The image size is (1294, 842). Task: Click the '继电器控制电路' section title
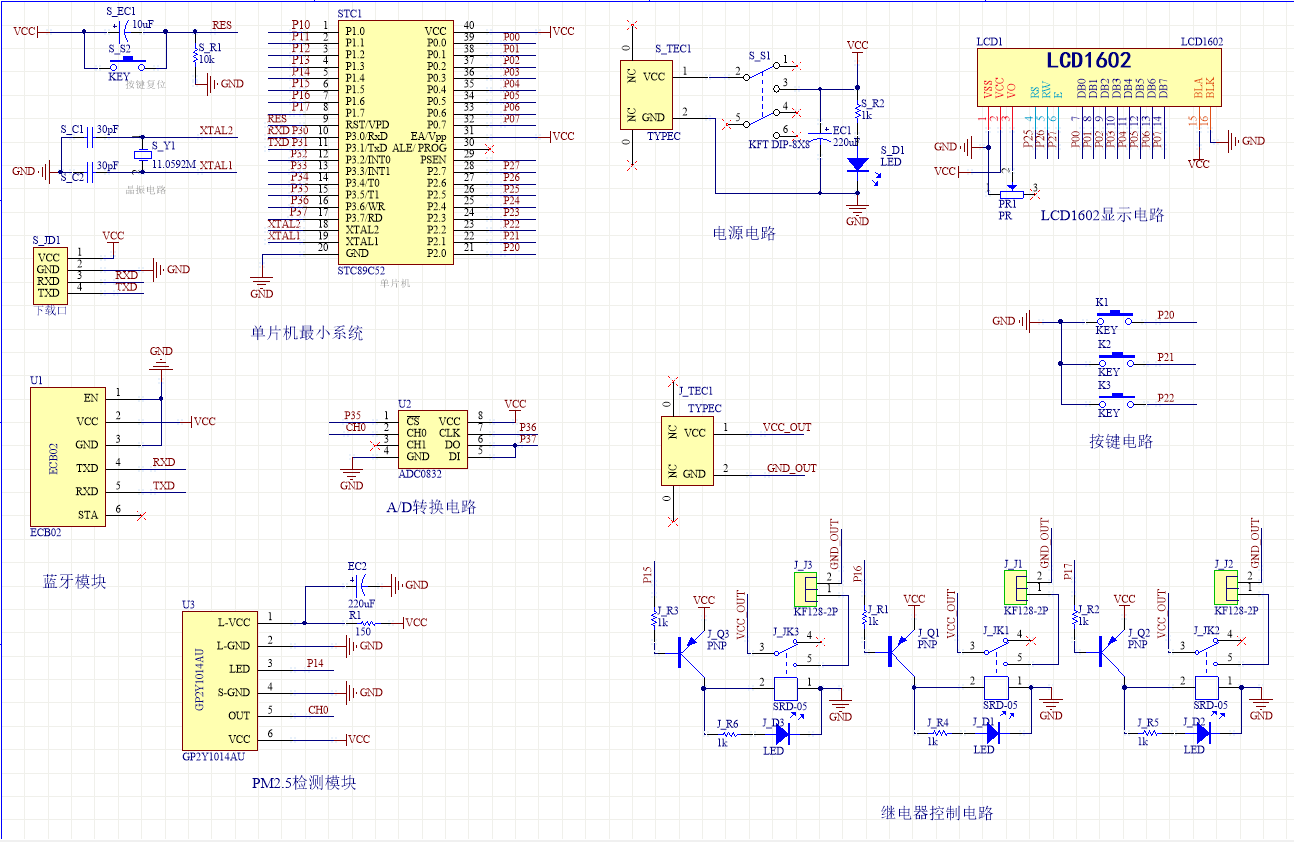[937, 813]
